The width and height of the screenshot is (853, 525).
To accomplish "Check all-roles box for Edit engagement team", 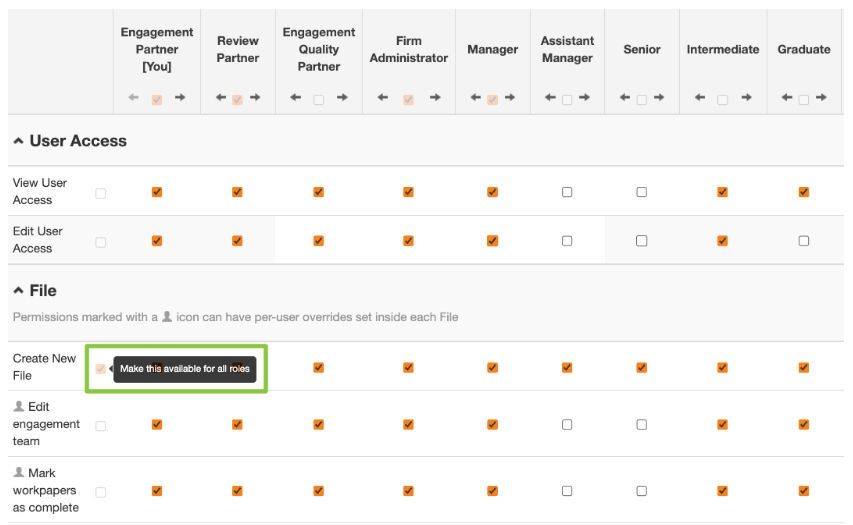I will 100,425.
